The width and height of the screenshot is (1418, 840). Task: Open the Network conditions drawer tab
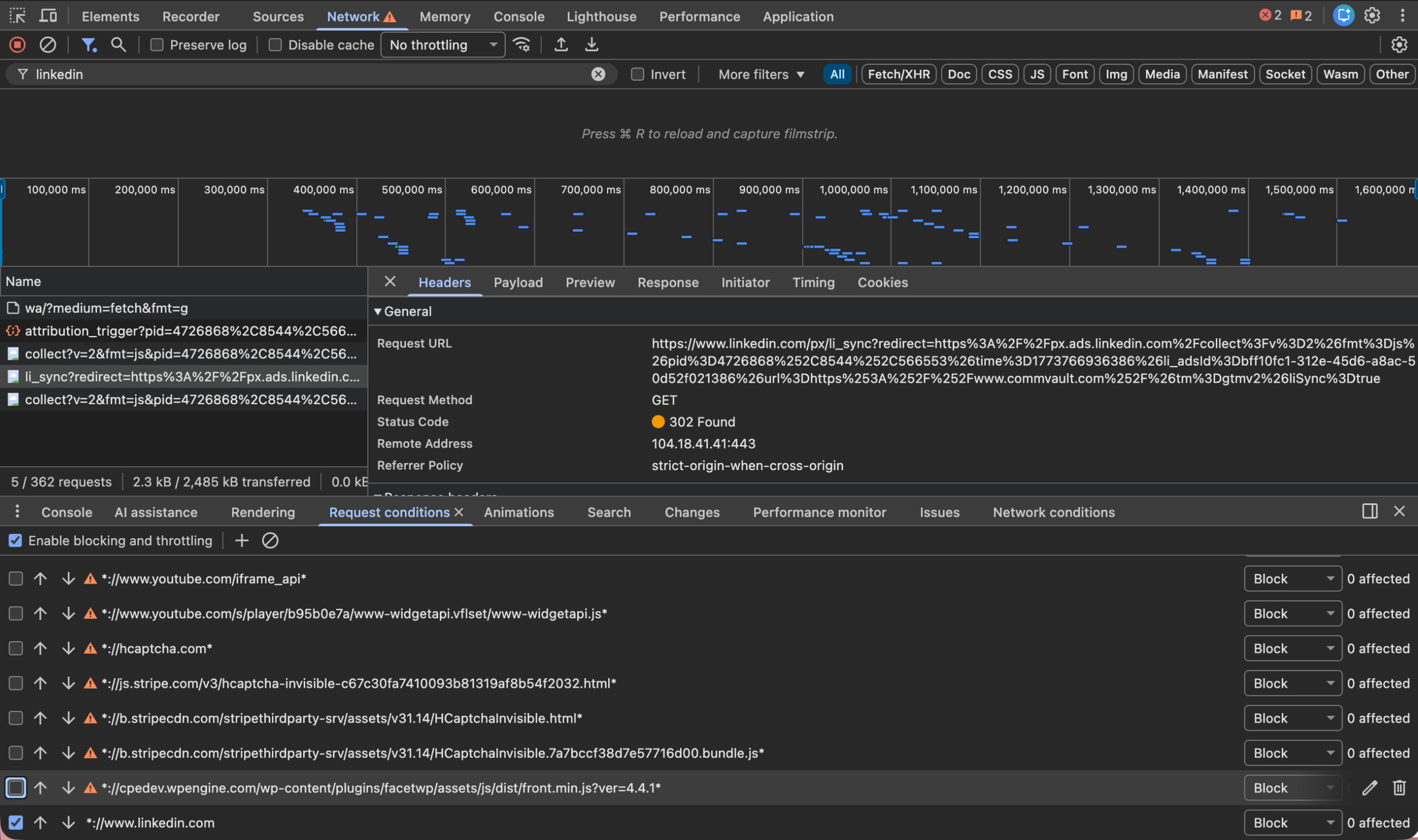[x=1053, y=512]
